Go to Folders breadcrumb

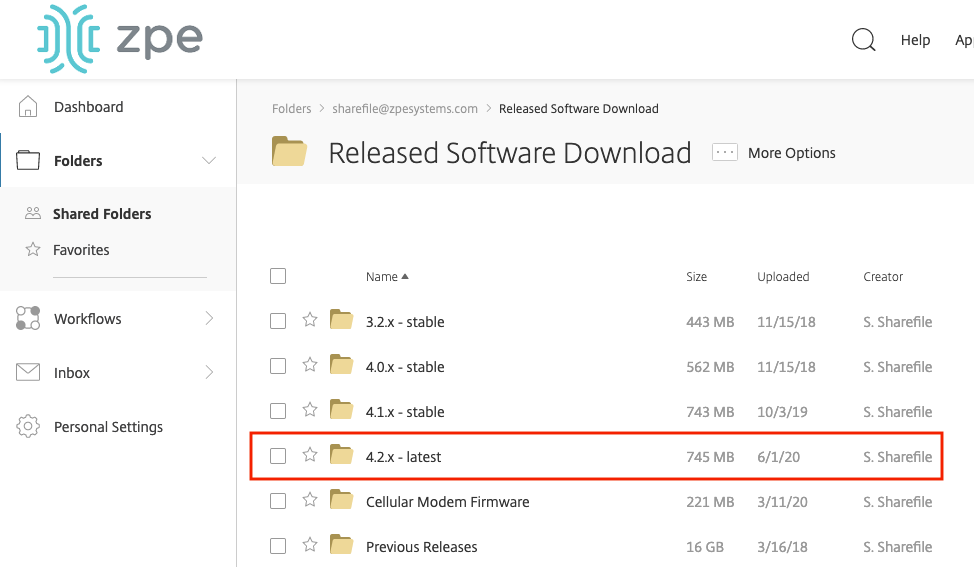click(291, 109)
